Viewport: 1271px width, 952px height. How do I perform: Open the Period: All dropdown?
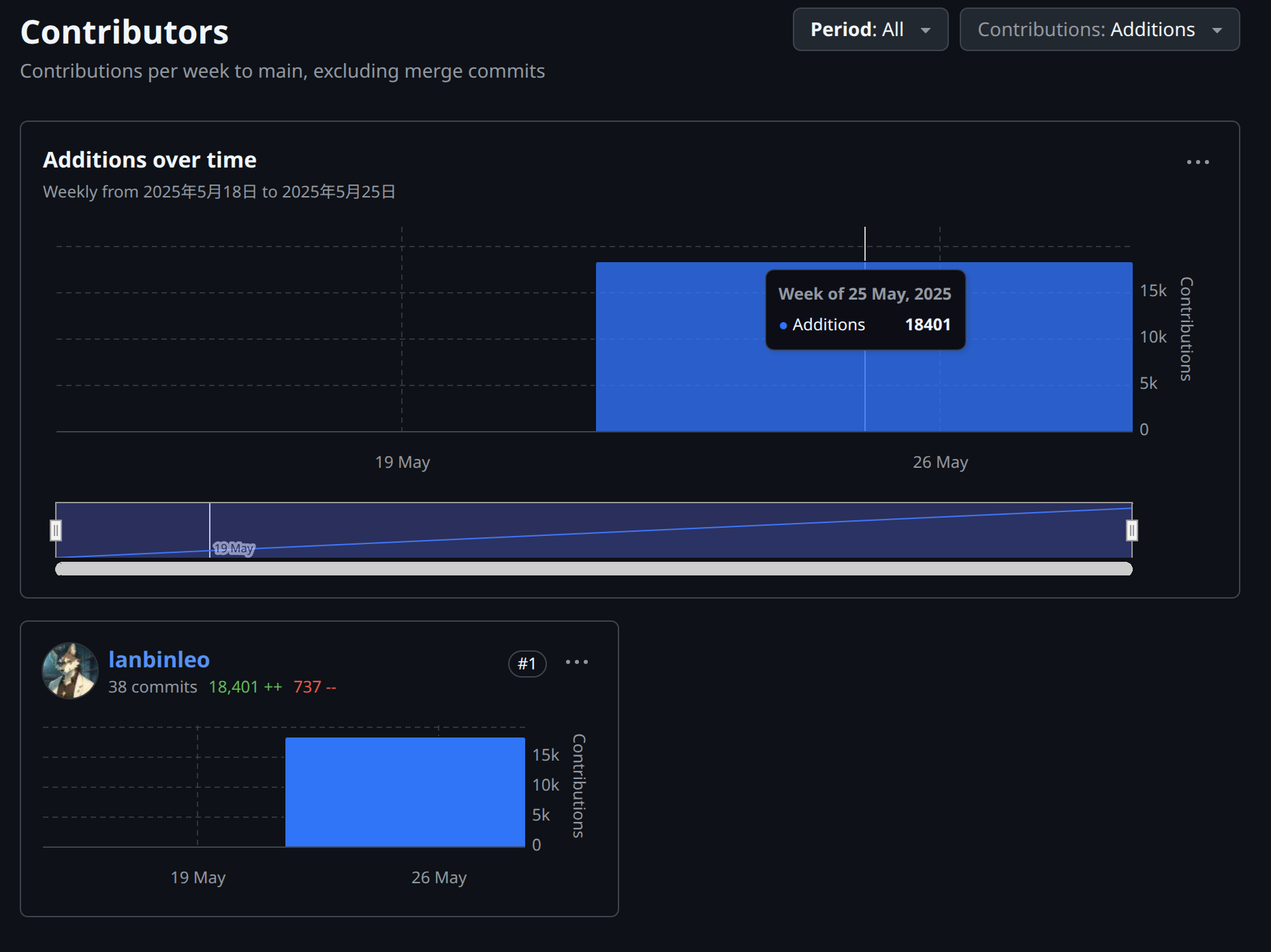(x=870, y=29)
